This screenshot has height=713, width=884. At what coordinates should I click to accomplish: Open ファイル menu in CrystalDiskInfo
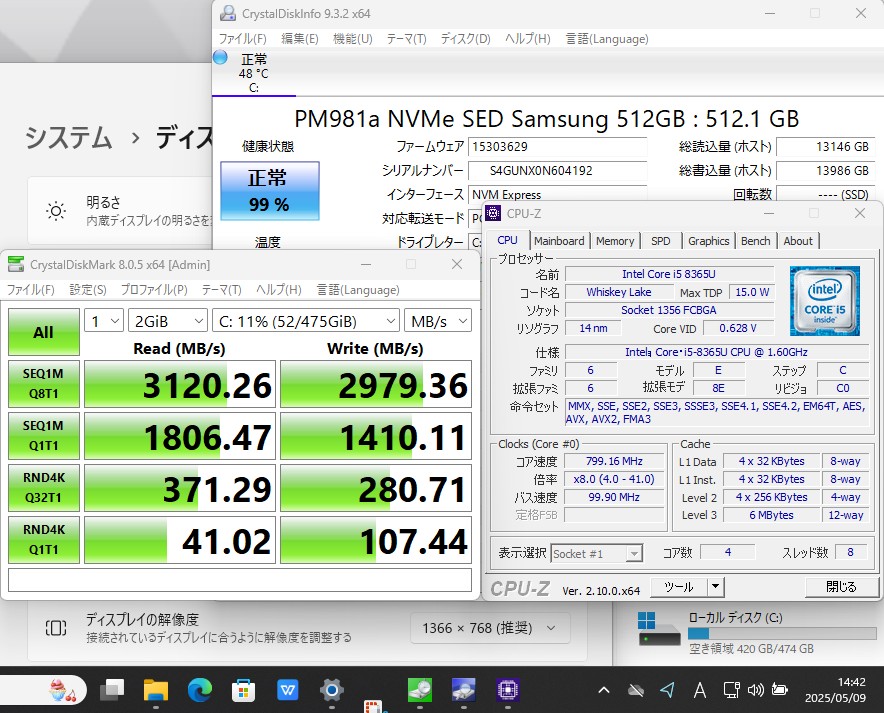coord(242,39)
